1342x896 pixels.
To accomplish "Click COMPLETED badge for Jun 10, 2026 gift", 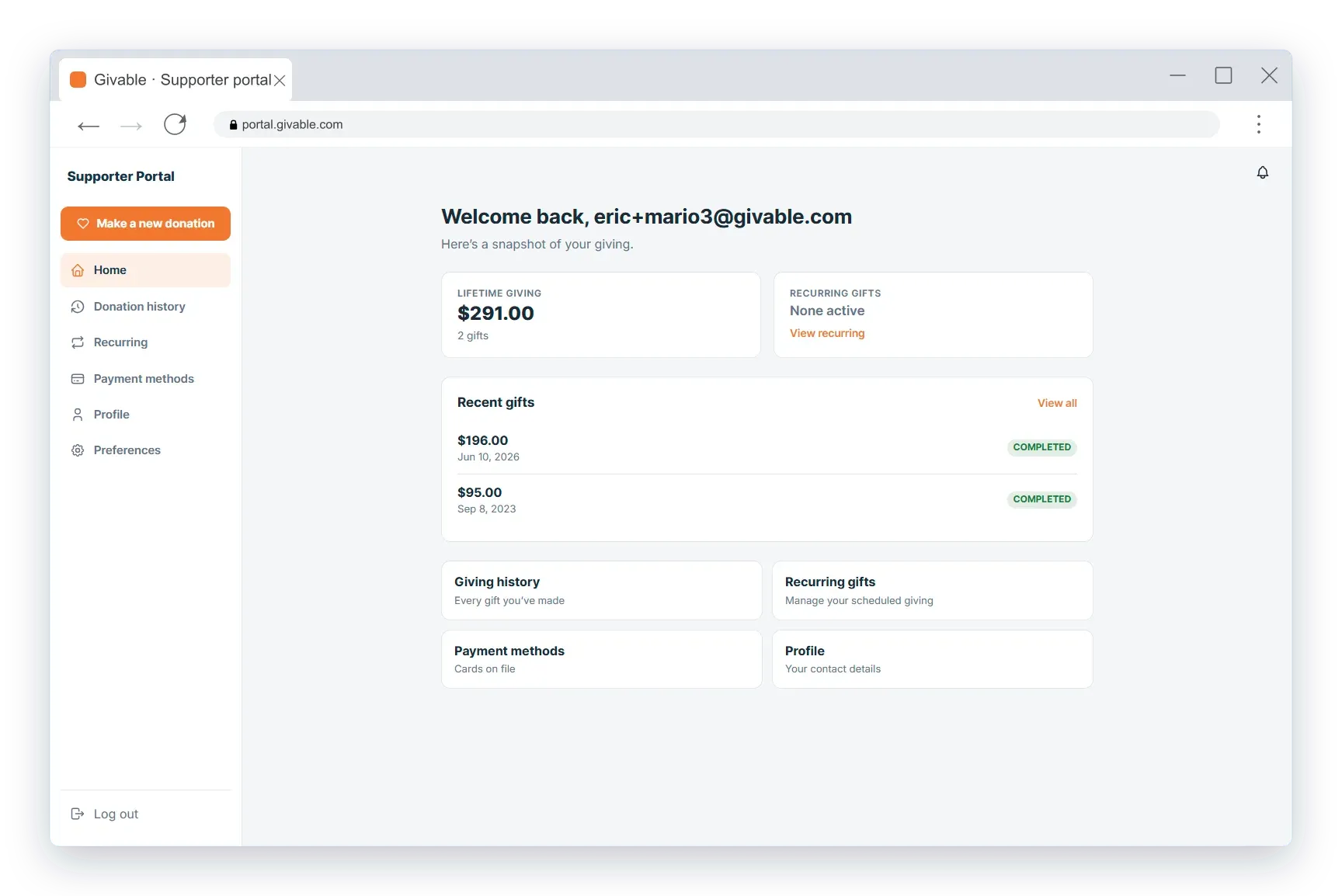I will click(x=1041, y=447).
